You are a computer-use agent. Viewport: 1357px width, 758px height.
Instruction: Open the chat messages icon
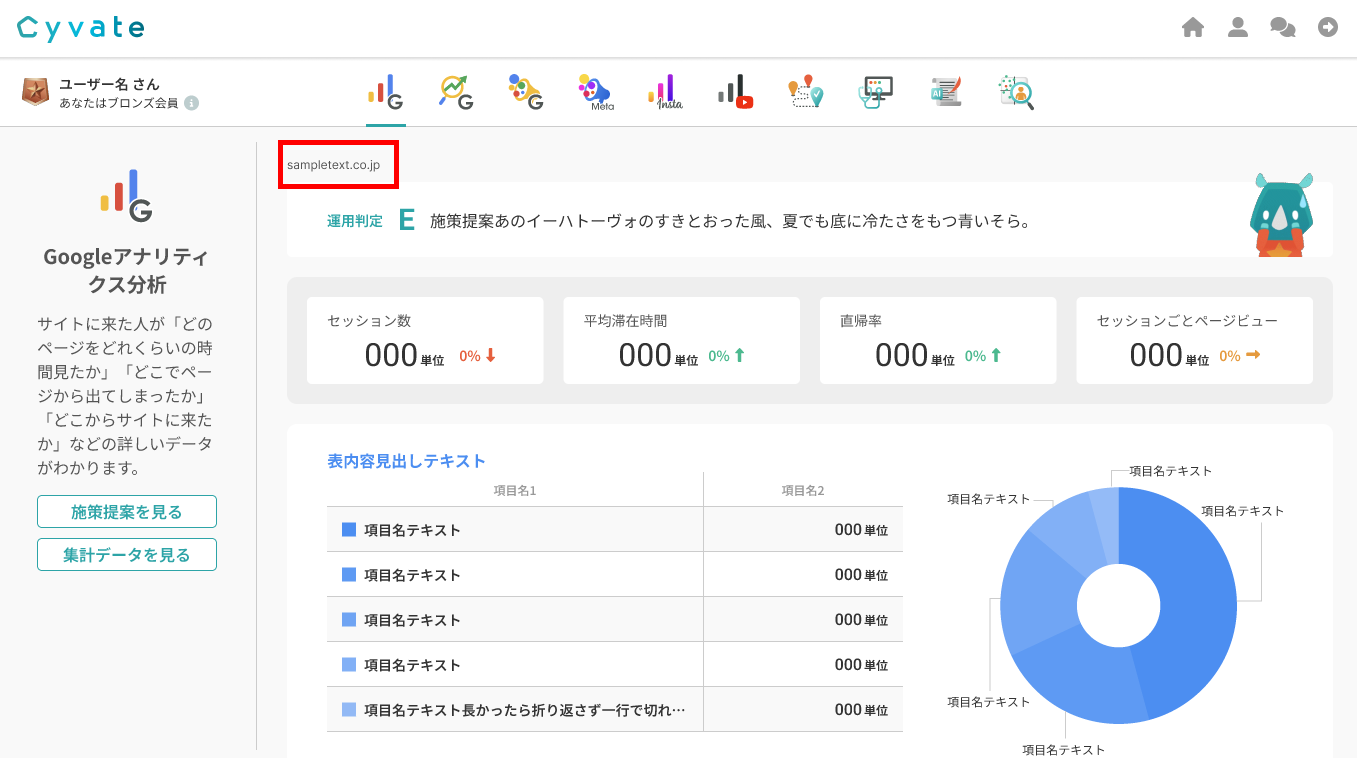coord(1283,28)
